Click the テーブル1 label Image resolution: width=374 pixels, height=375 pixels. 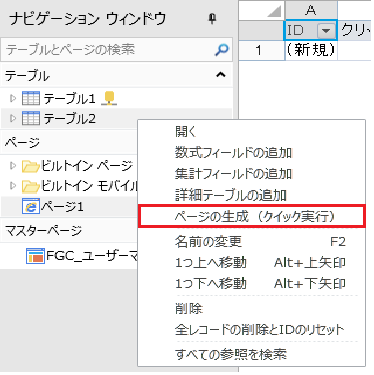70,99
